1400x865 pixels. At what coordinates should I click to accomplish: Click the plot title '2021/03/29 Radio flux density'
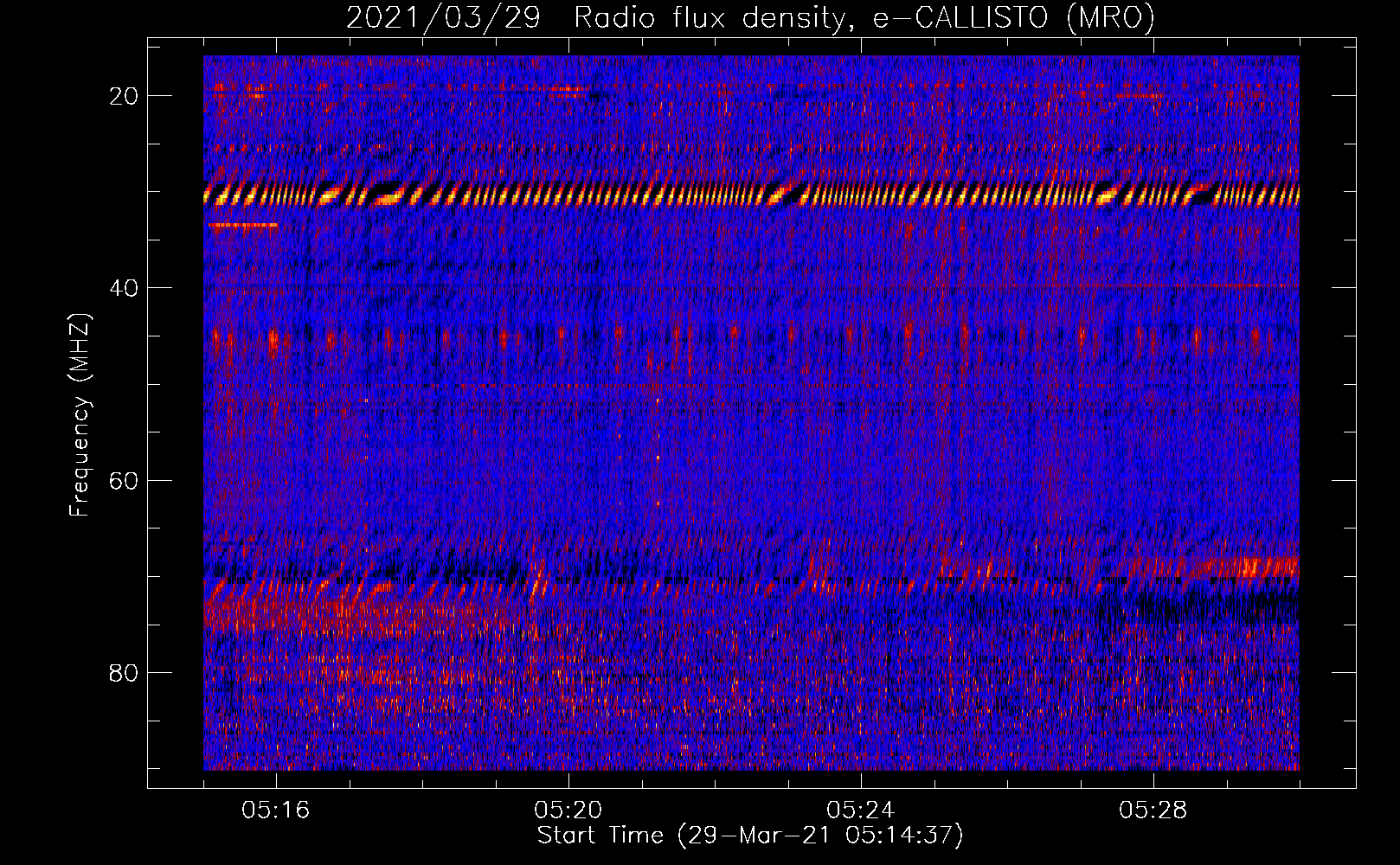click(750, 17)
